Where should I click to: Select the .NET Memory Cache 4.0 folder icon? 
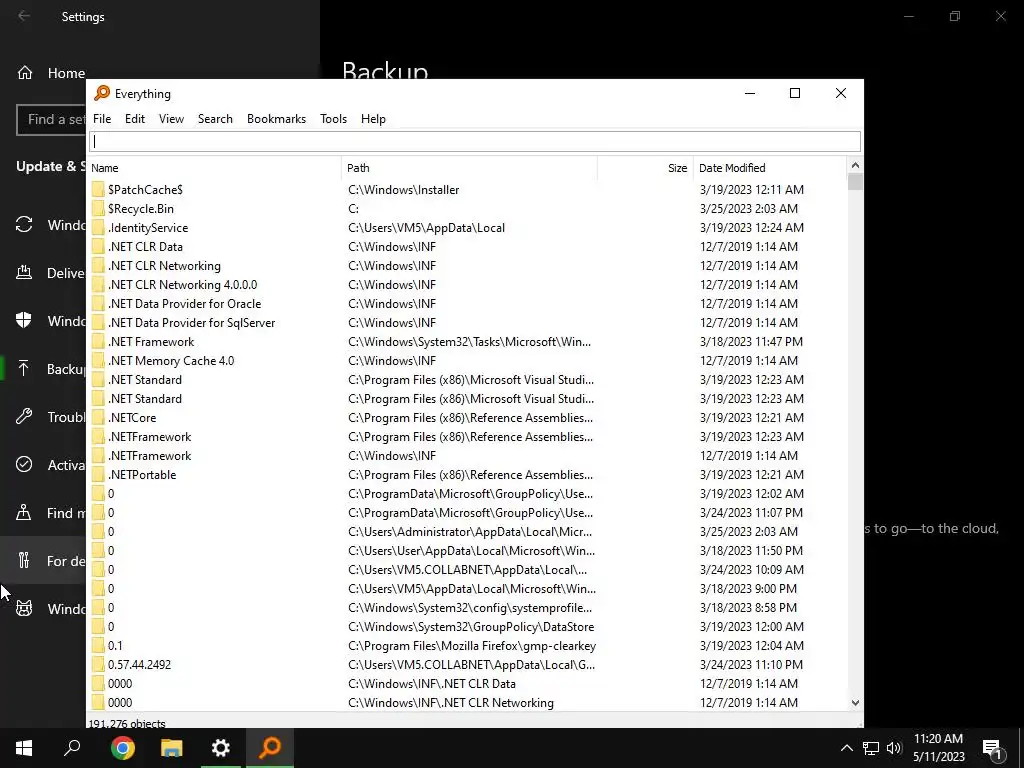pyautogui.click(x=98, y=360)
